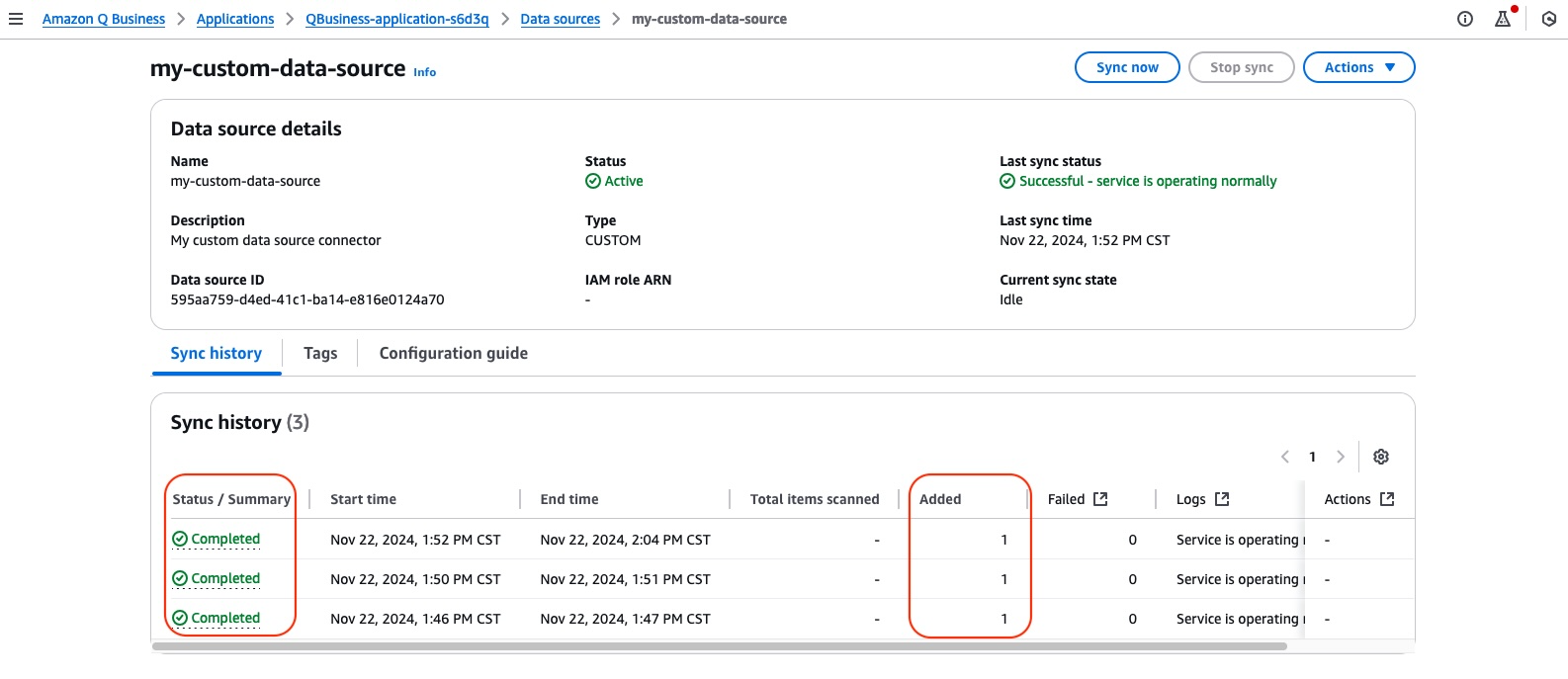Click Status / Summary column header
The image size is (1568, 679).
[231, 499]
